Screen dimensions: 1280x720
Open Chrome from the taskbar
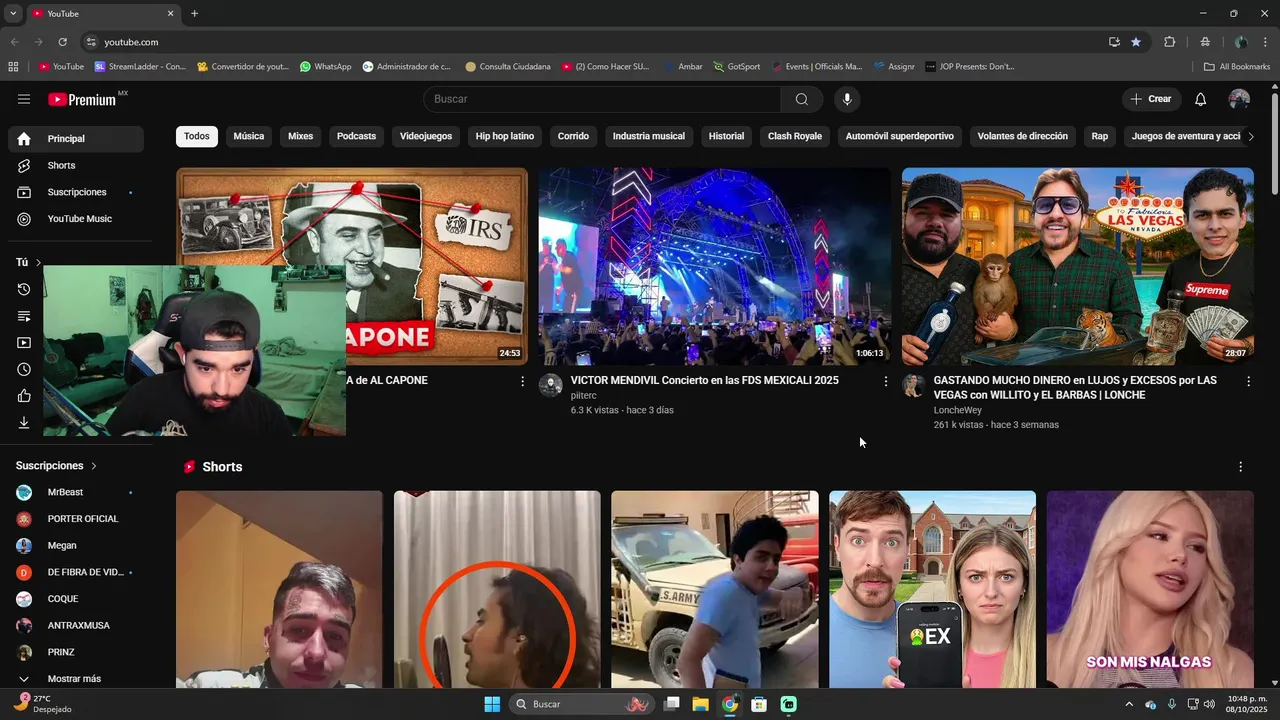[x=730, y=704]
